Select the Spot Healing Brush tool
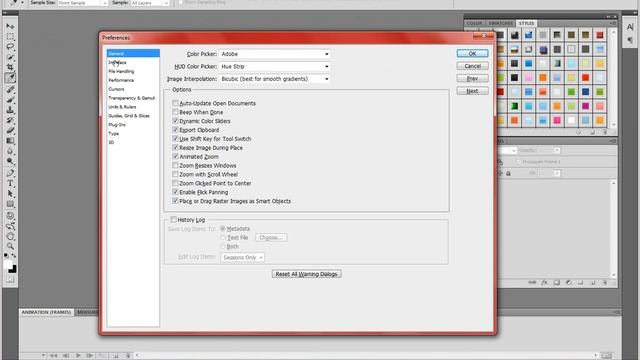Viewport: 640px width, 360px height. (10, 89)
